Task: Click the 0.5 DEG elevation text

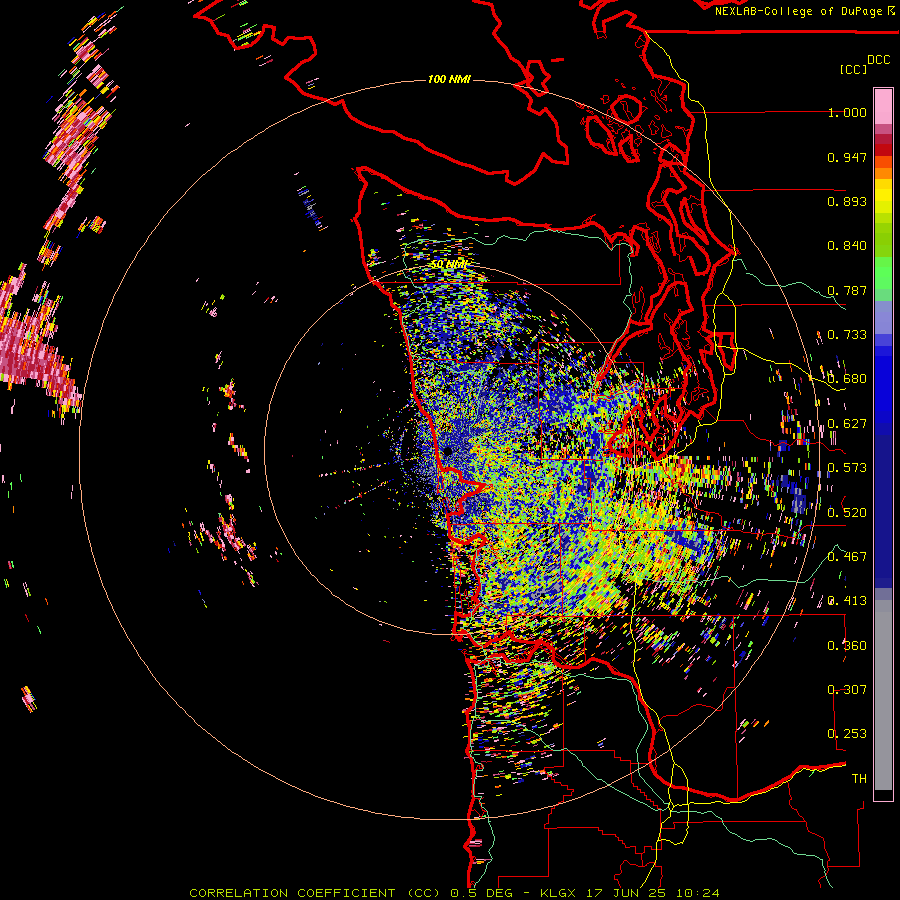Action: coord(481,893)
